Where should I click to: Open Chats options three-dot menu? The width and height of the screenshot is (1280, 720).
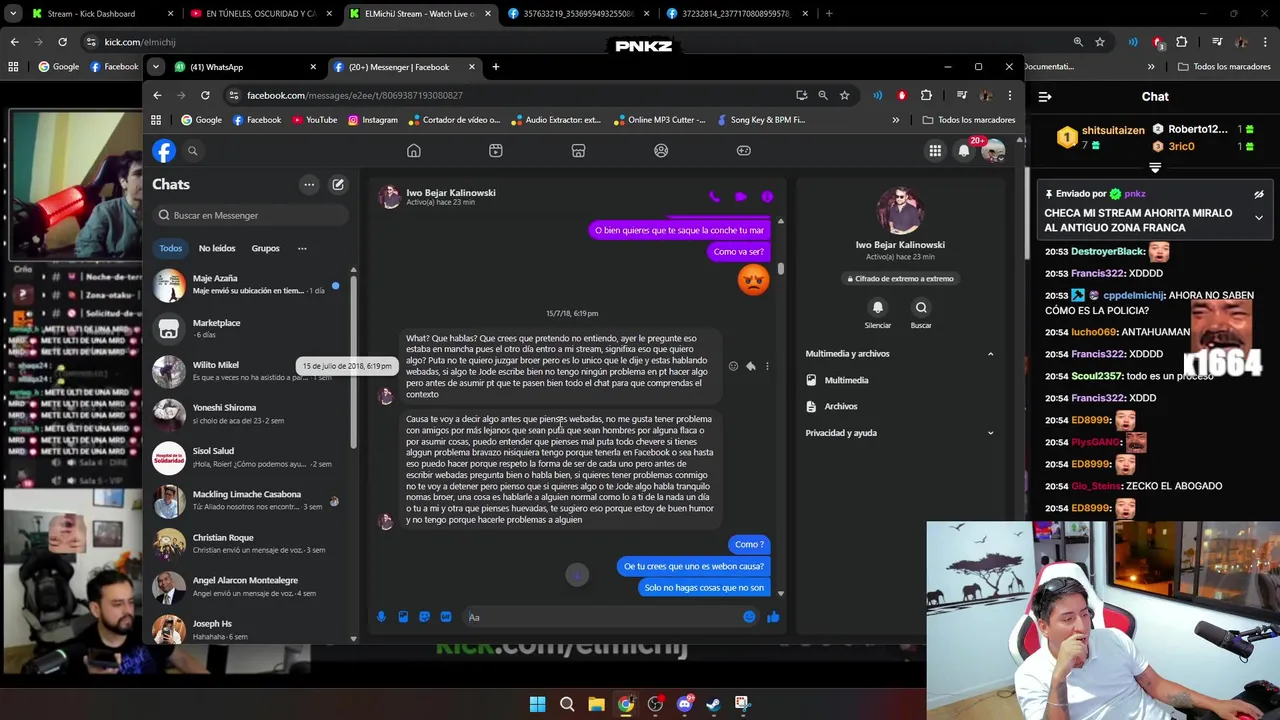click(x=309, y=184)
